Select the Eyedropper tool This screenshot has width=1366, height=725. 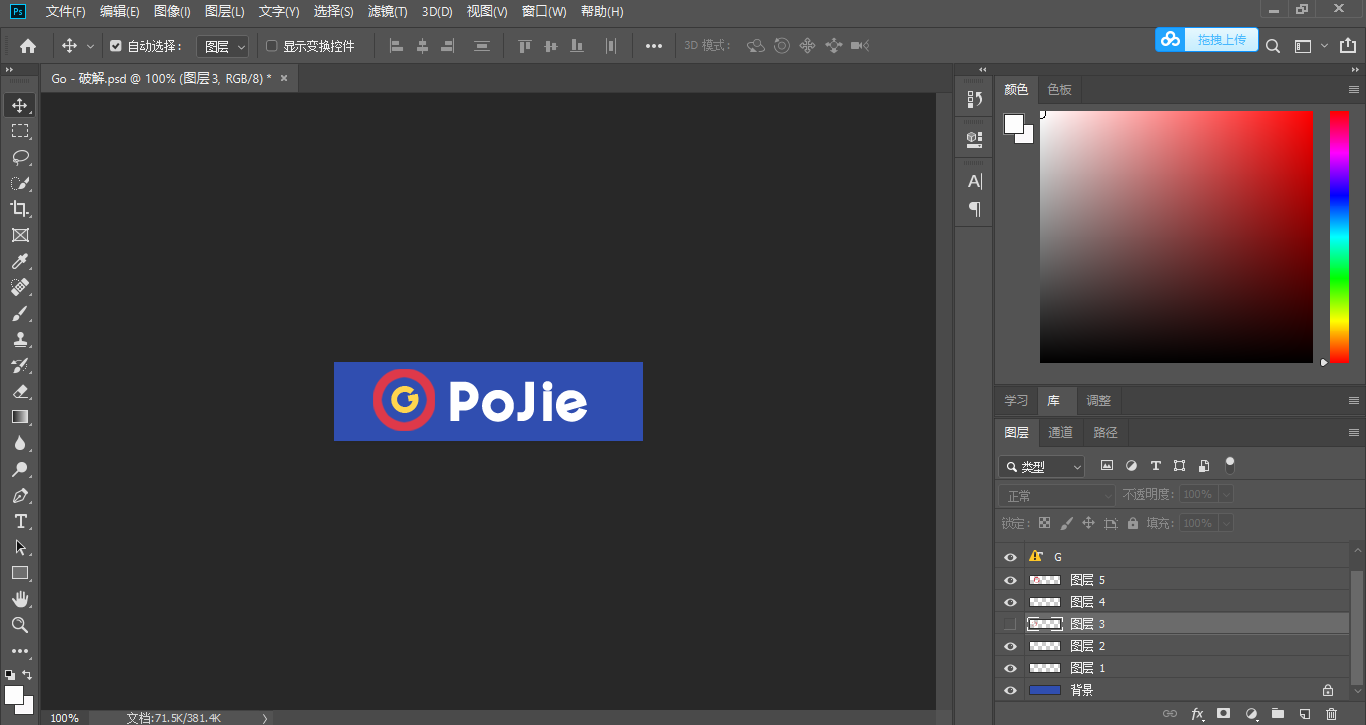tap(20, 261)
